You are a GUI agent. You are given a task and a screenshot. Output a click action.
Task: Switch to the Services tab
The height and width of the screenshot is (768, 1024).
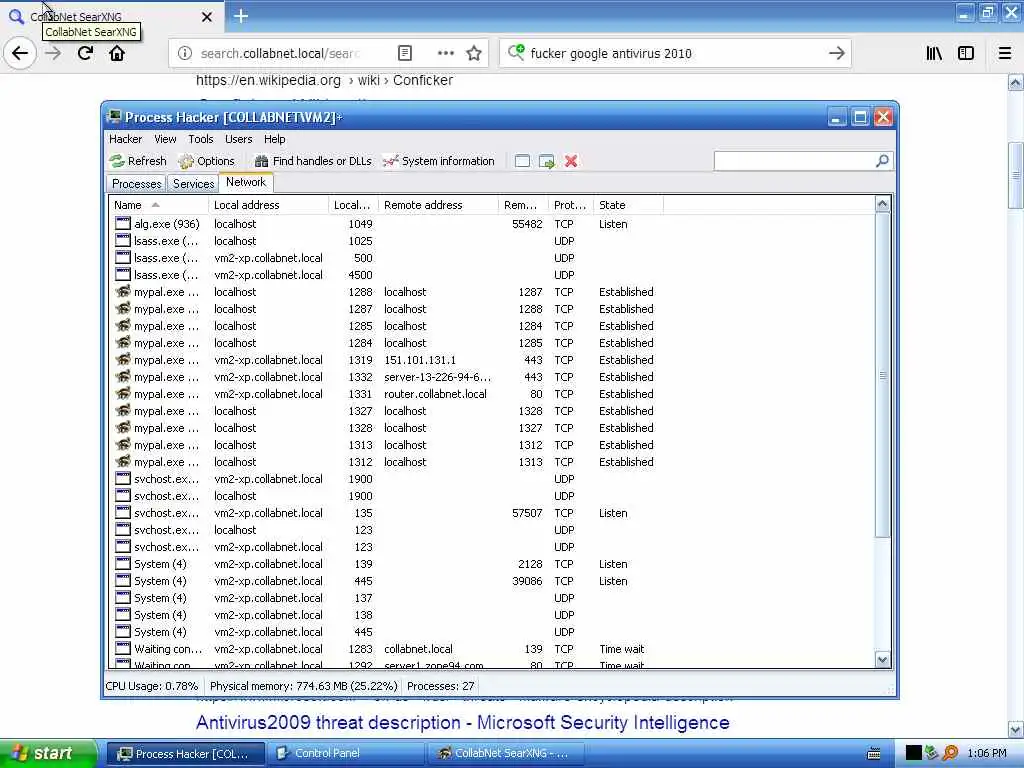click(x=193, y=184)
